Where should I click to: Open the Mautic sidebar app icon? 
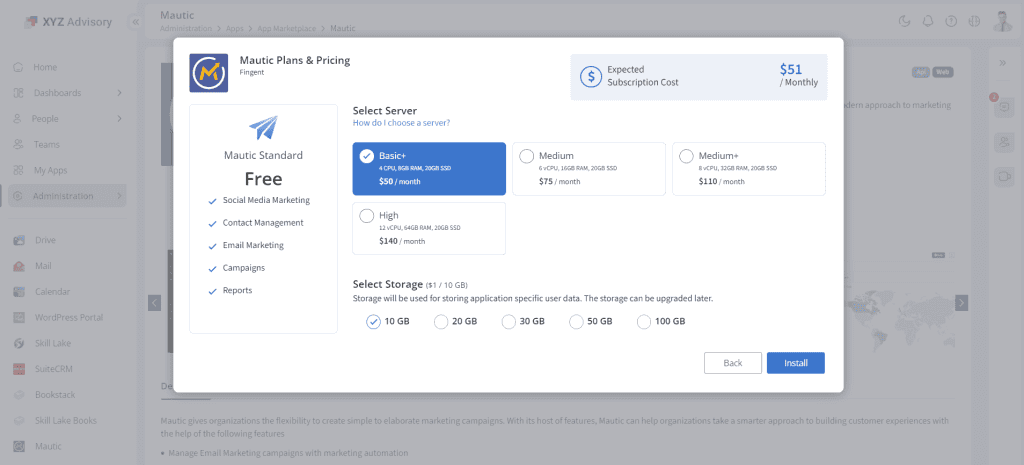pos(19,447)
